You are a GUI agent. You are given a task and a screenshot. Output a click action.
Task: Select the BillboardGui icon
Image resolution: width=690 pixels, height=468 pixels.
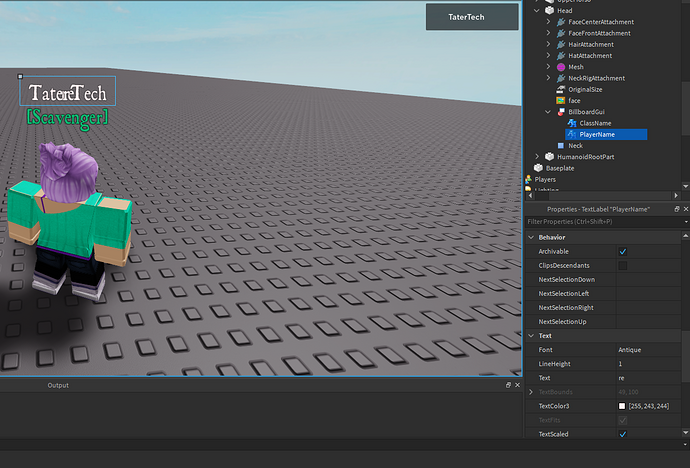(x=561, y=112)
